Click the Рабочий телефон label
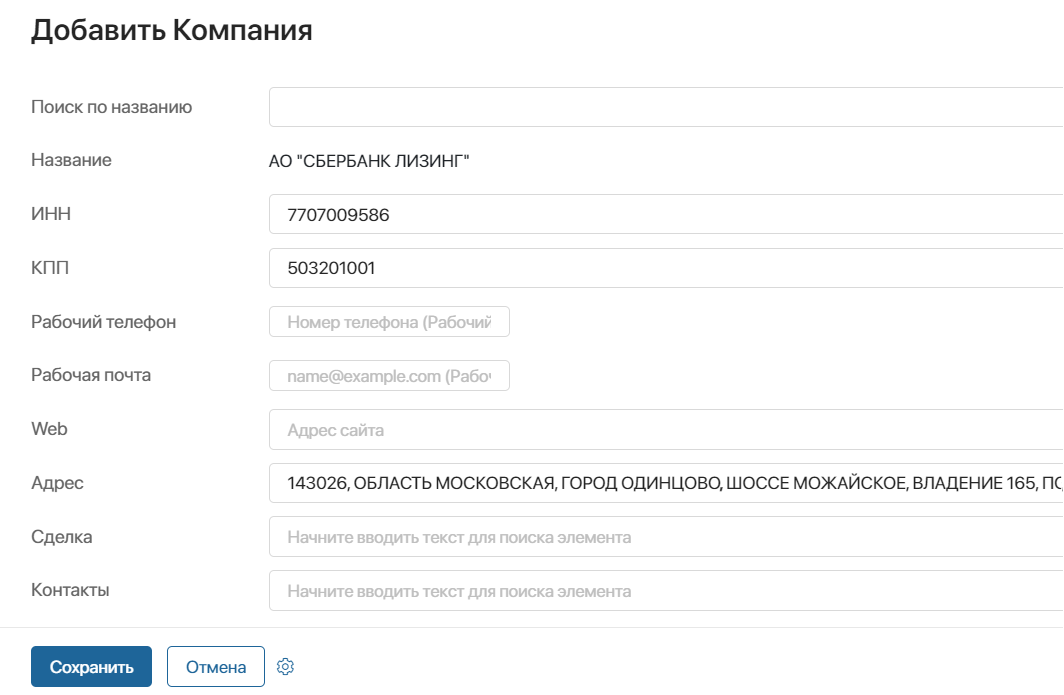Image resolution: width=1064 pixels, height=695 pixels. click(x=103, y=322)
